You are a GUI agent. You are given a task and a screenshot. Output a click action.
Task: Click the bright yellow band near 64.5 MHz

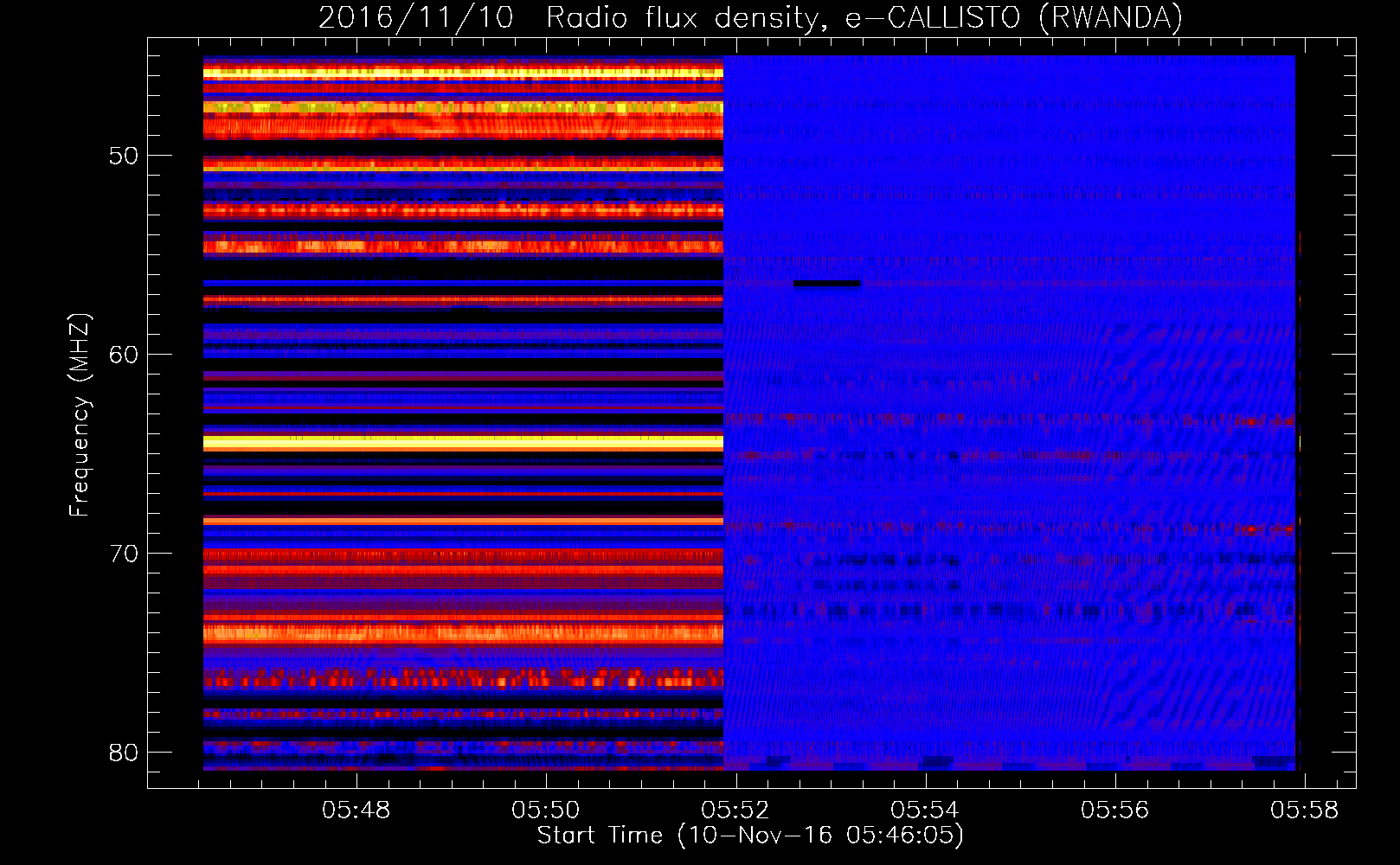coord(463,443)
